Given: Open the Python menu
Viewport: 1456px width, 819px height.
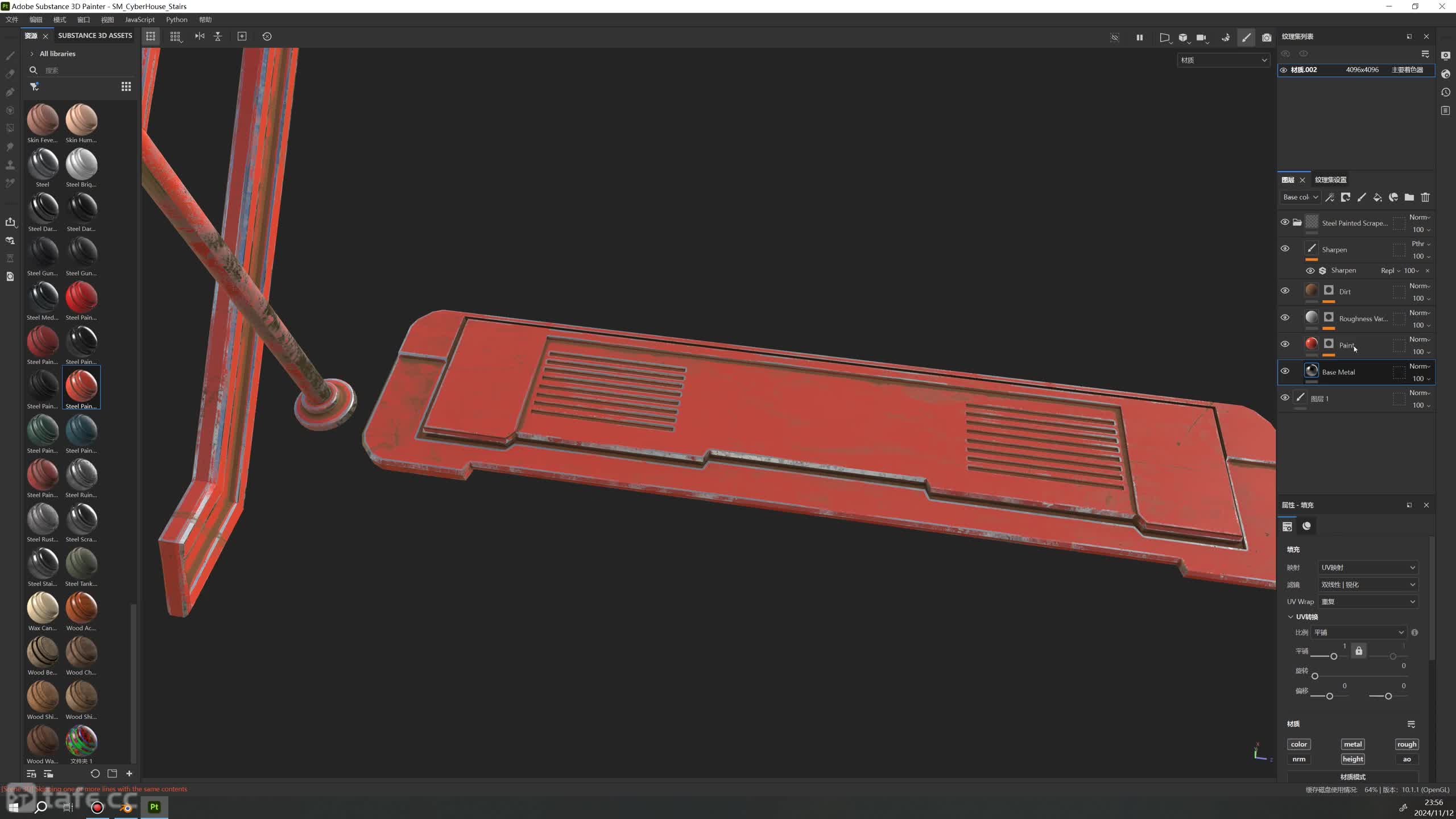Looking at the screenshot, I should coord(176,20).
